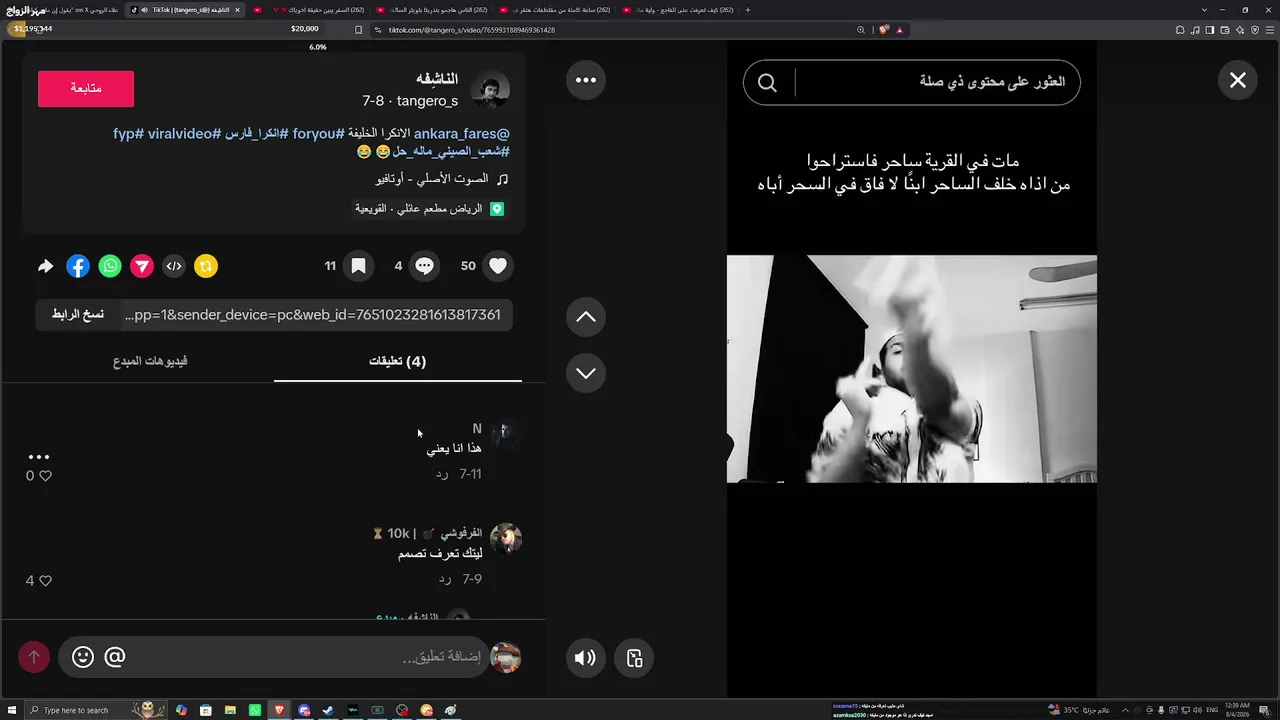Send to friends with the red arrow icon
The height and width of the screenshot is (720, 1280).
pos(142,266)
